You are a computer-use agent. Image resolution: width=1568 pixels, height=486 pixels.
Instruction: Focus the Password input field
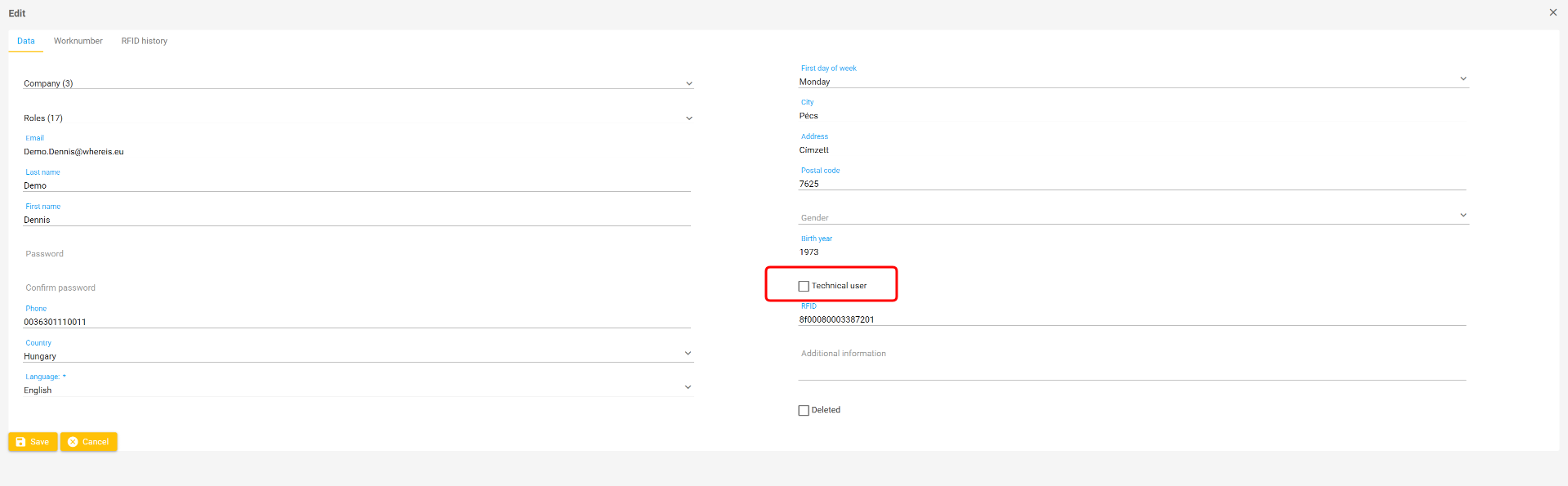point(356,254)
